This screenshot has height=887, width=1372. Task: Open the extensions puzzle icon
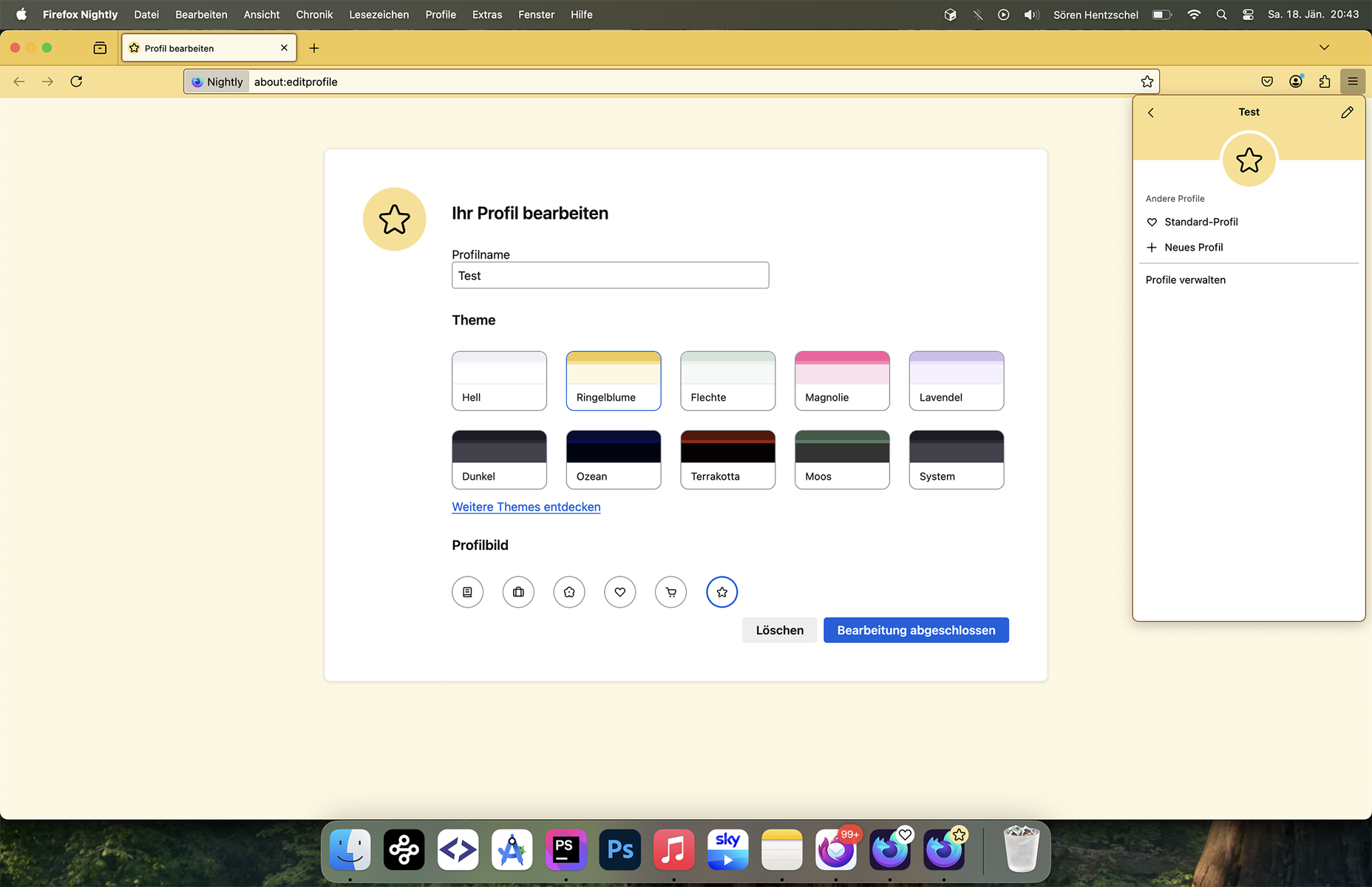[1325, 81]
